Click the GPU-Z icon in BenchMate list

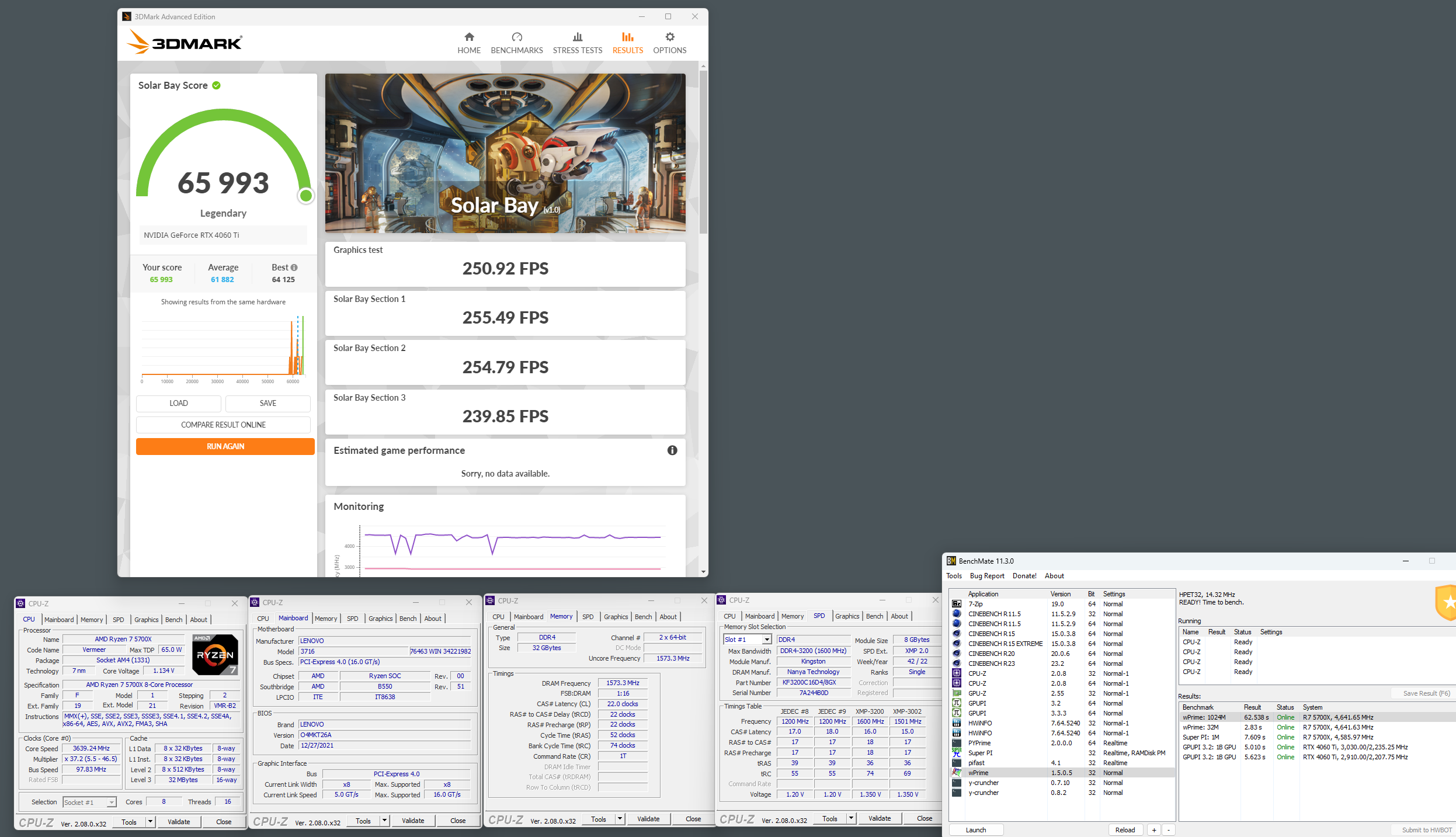pyautogui.click(x=957, y=693)
